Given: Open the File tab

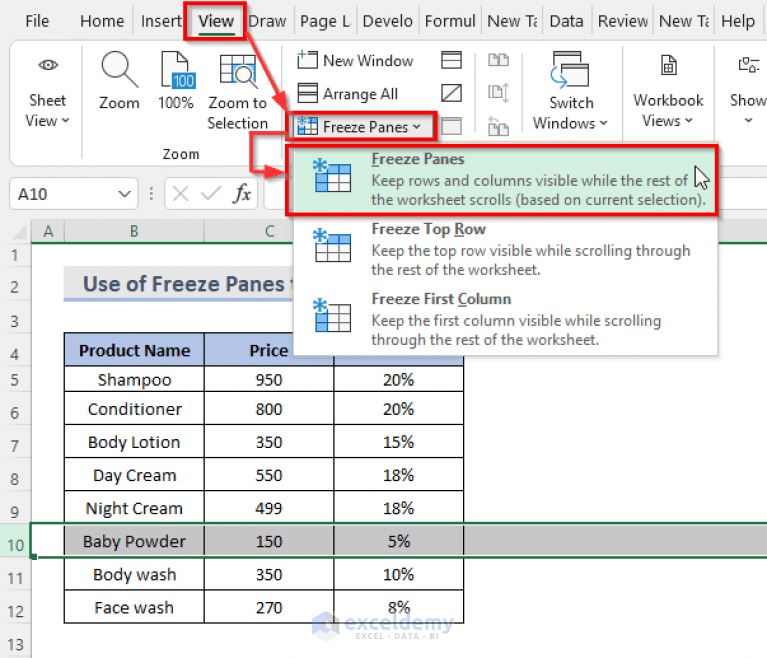Looking at the screenshot, I should (x=37, y=22).
